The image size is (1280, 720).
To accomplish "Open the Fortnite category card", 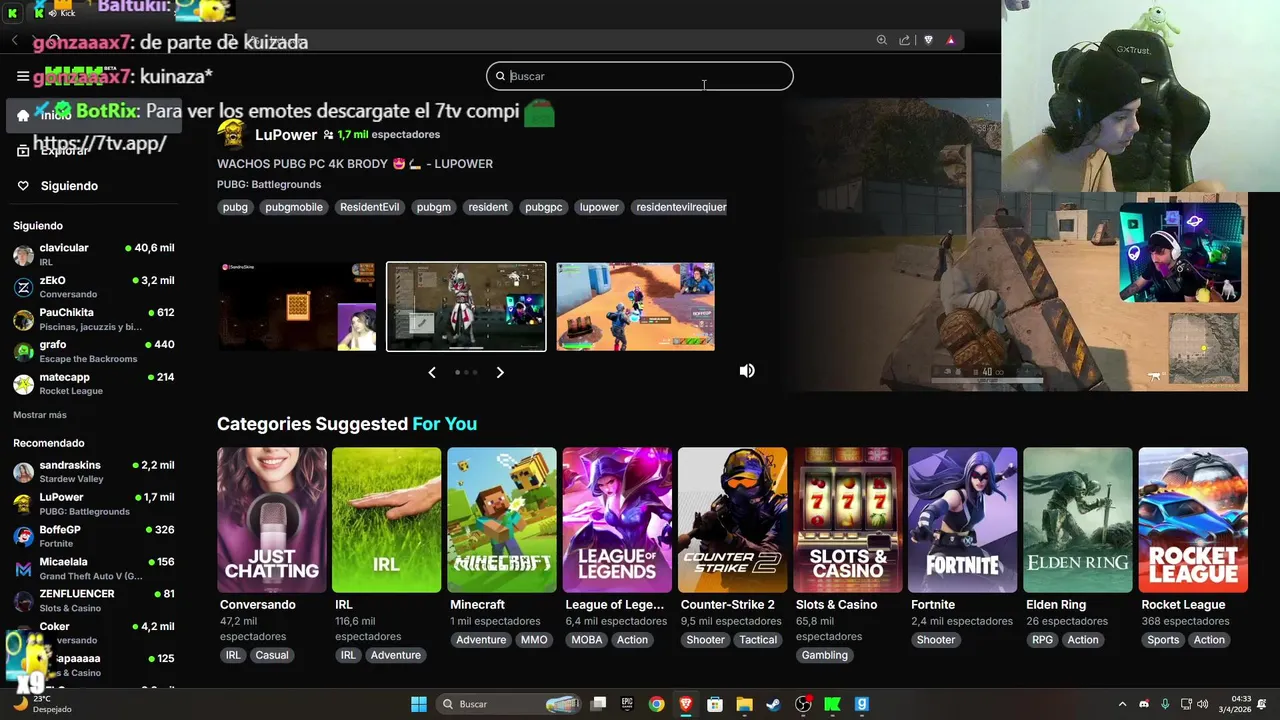I will pos(963,520).
